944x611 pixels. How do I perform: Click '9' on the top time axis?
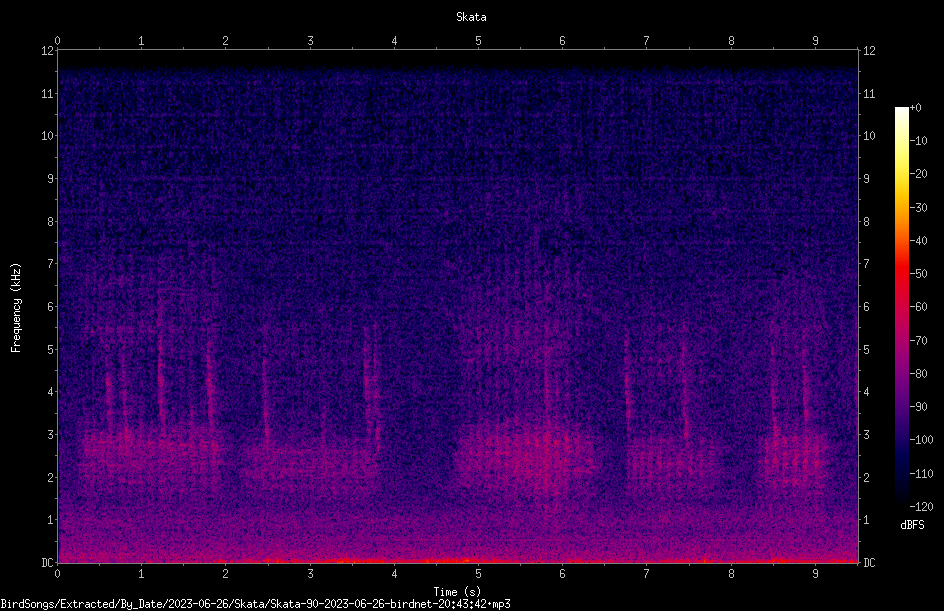click(x=815, y=41)
